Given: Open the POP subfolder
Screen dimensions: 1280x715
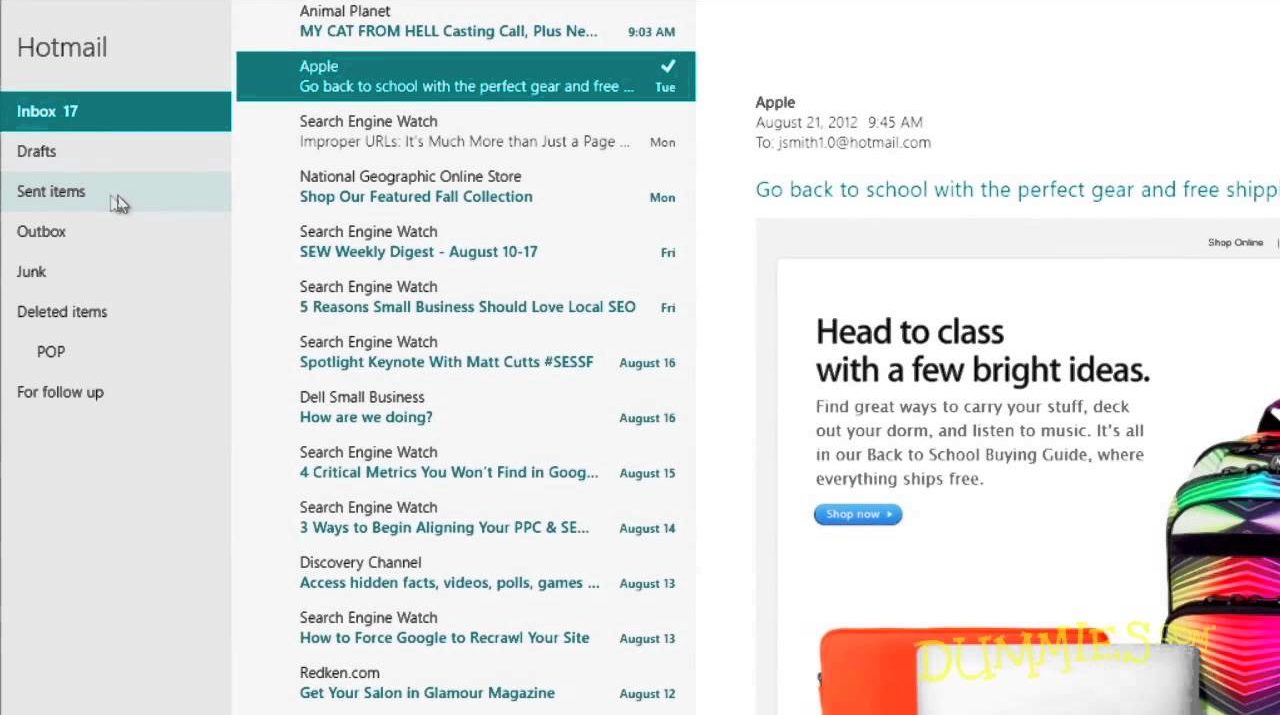Looking at the screenshot, I should coord(51,352).
